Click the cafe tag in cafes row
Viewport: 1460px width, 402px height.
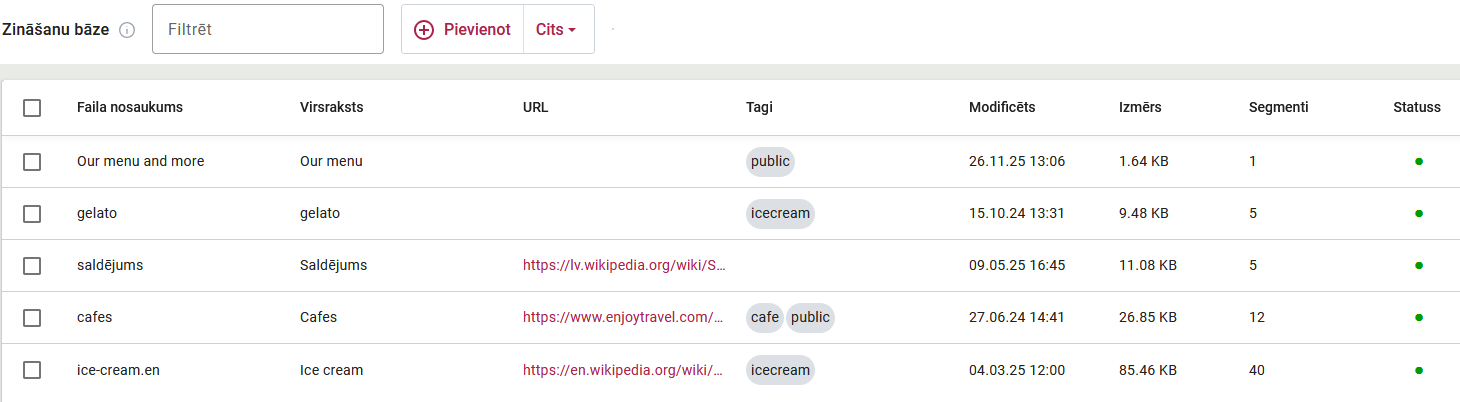[x=765, y=318]
